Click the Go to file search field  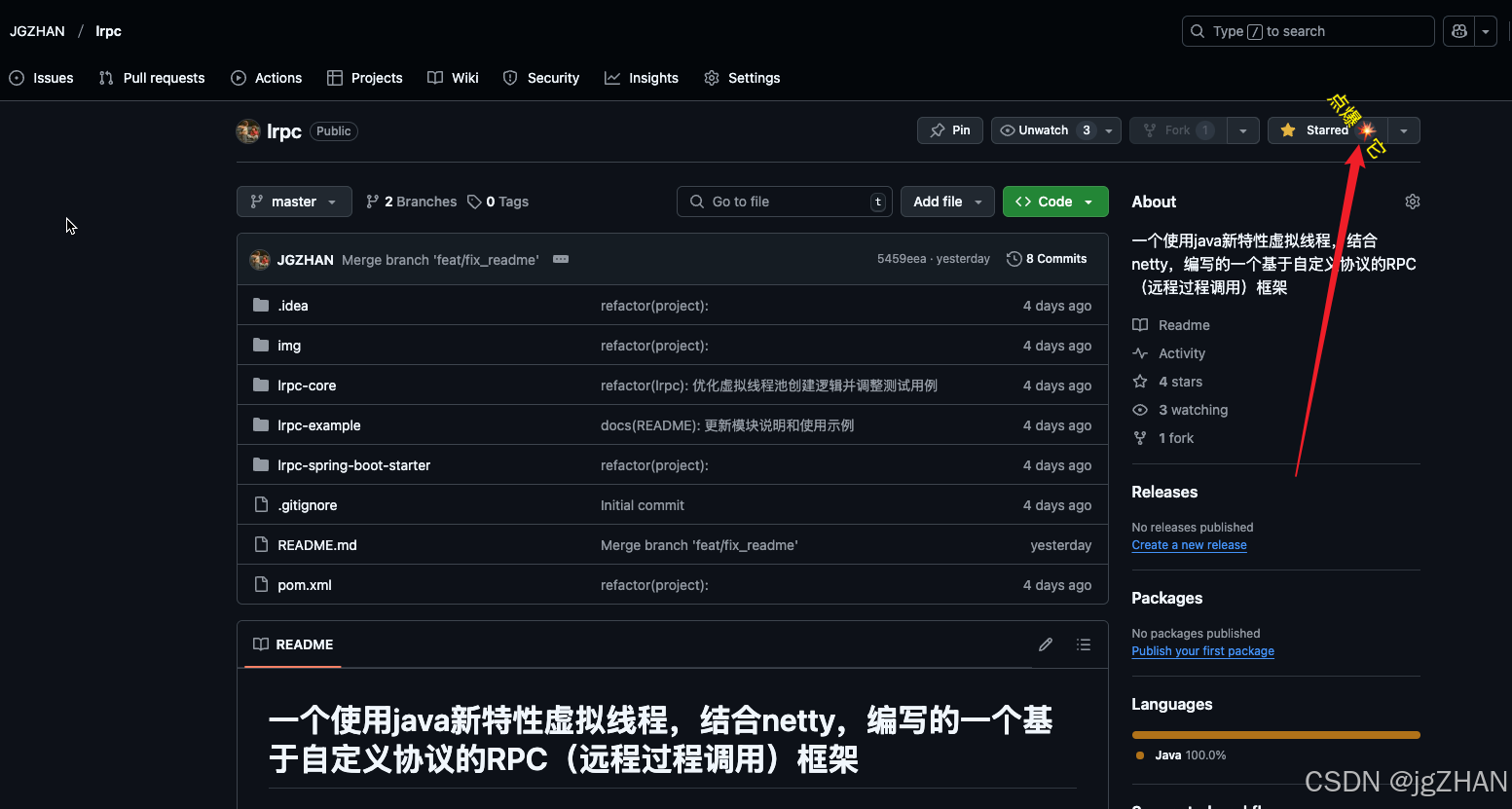(785, 202)
